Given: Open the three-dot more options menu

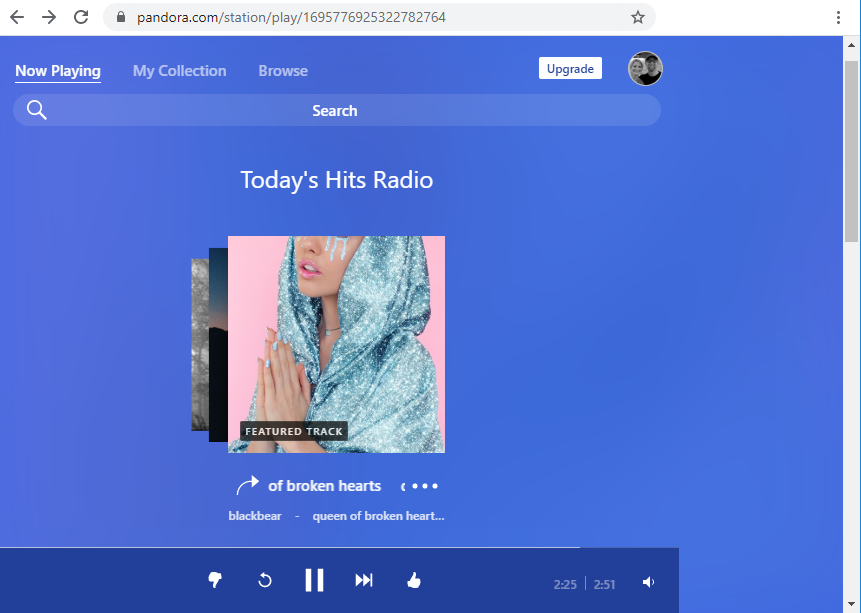Looking at the screenshot, I should click(x=425, y=487).
